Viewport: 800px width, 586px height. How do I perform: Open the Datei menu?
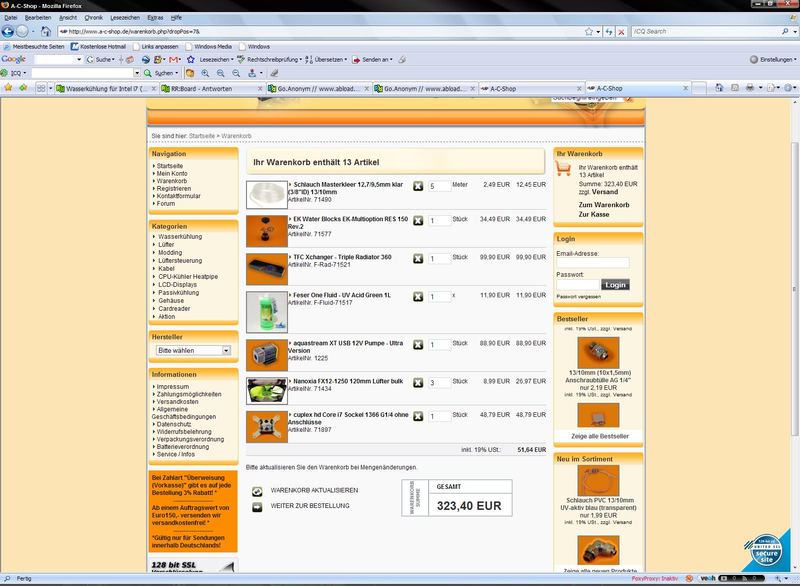point(11,17)
